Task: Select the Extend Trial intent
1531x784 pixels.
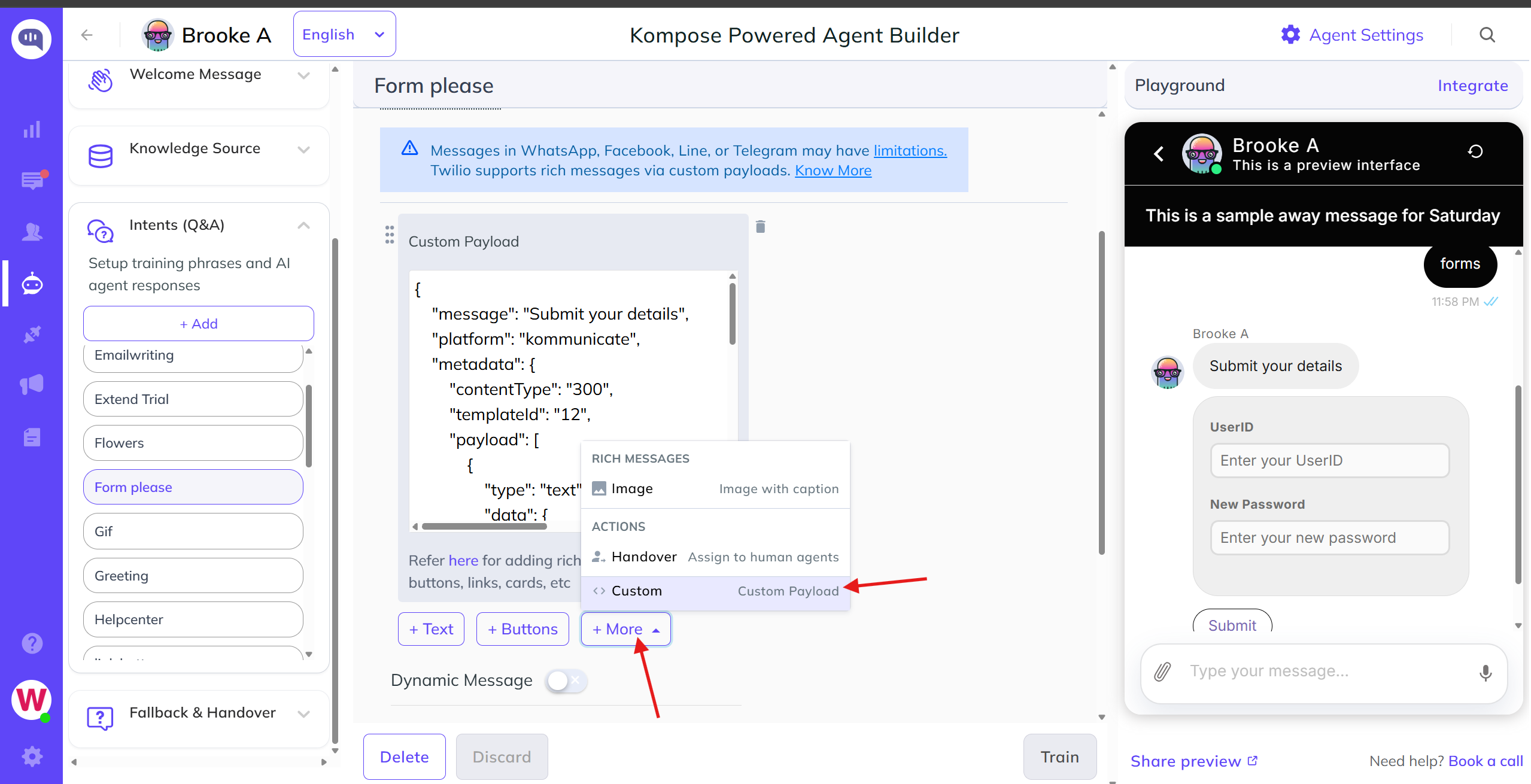Action: [193, 399]
